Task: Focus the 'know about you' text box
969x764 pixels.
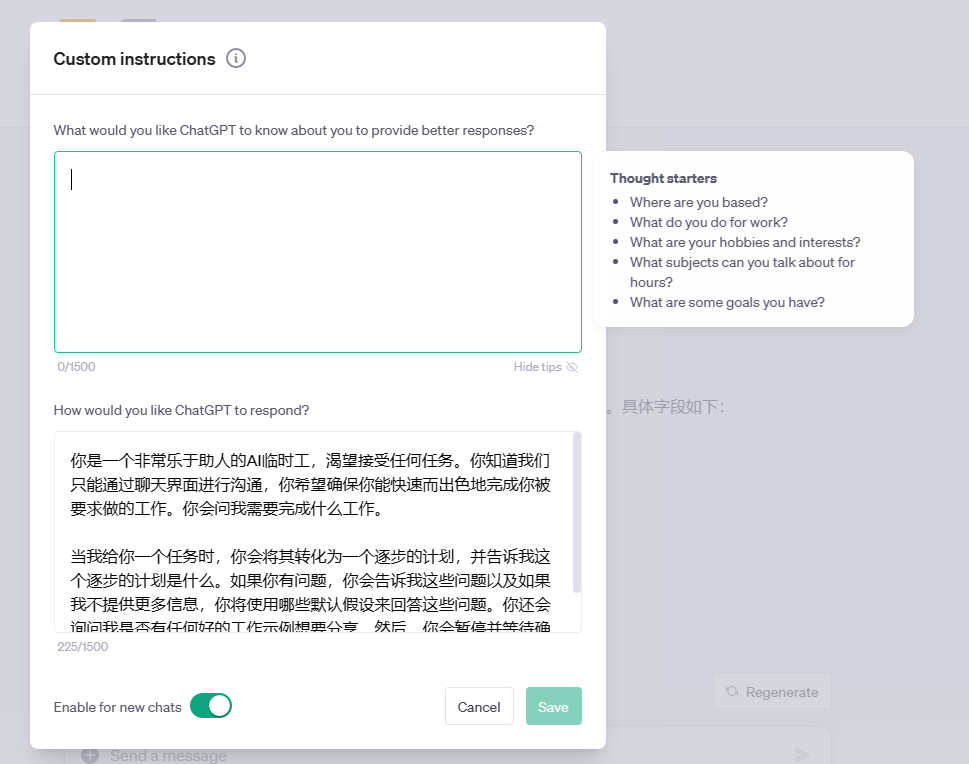Action: [318, 252]
